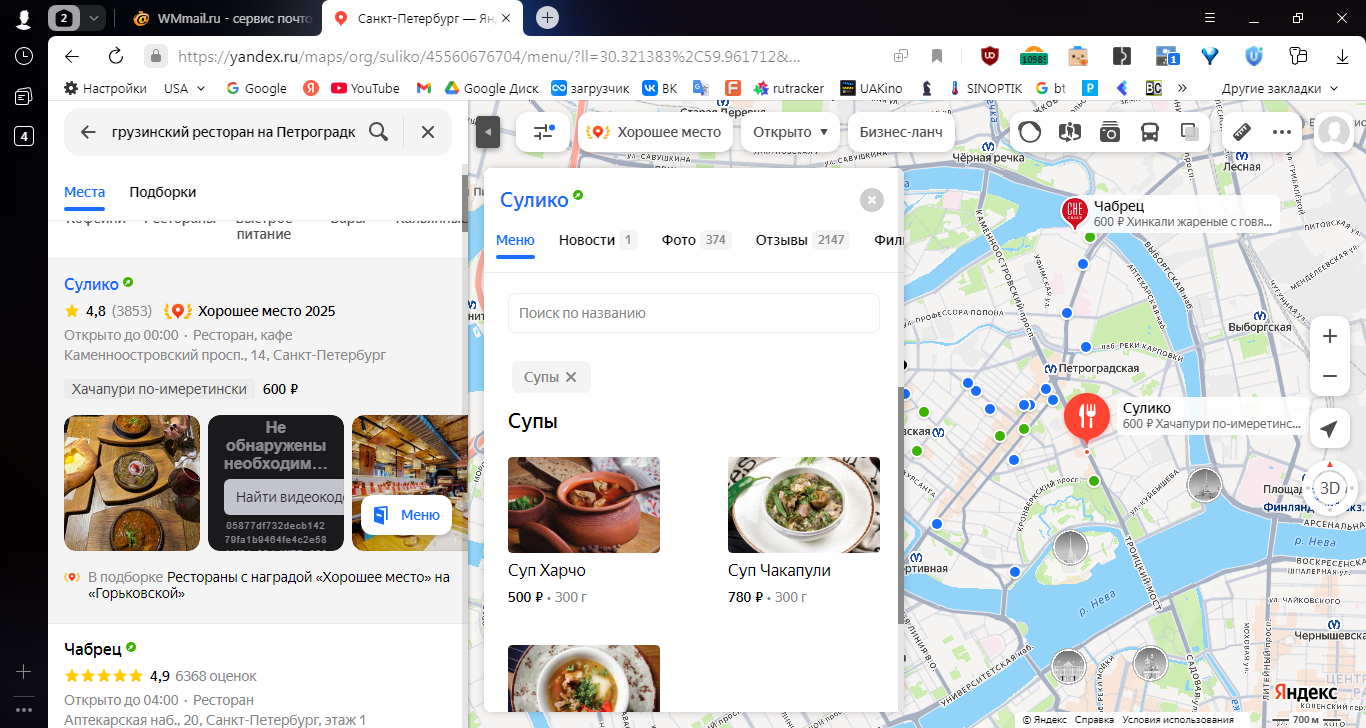The width and height of the screenshot is (1366, 728).
Task: Toggle the 'Бизнес-ланч' filter
Action: point(901,132)
